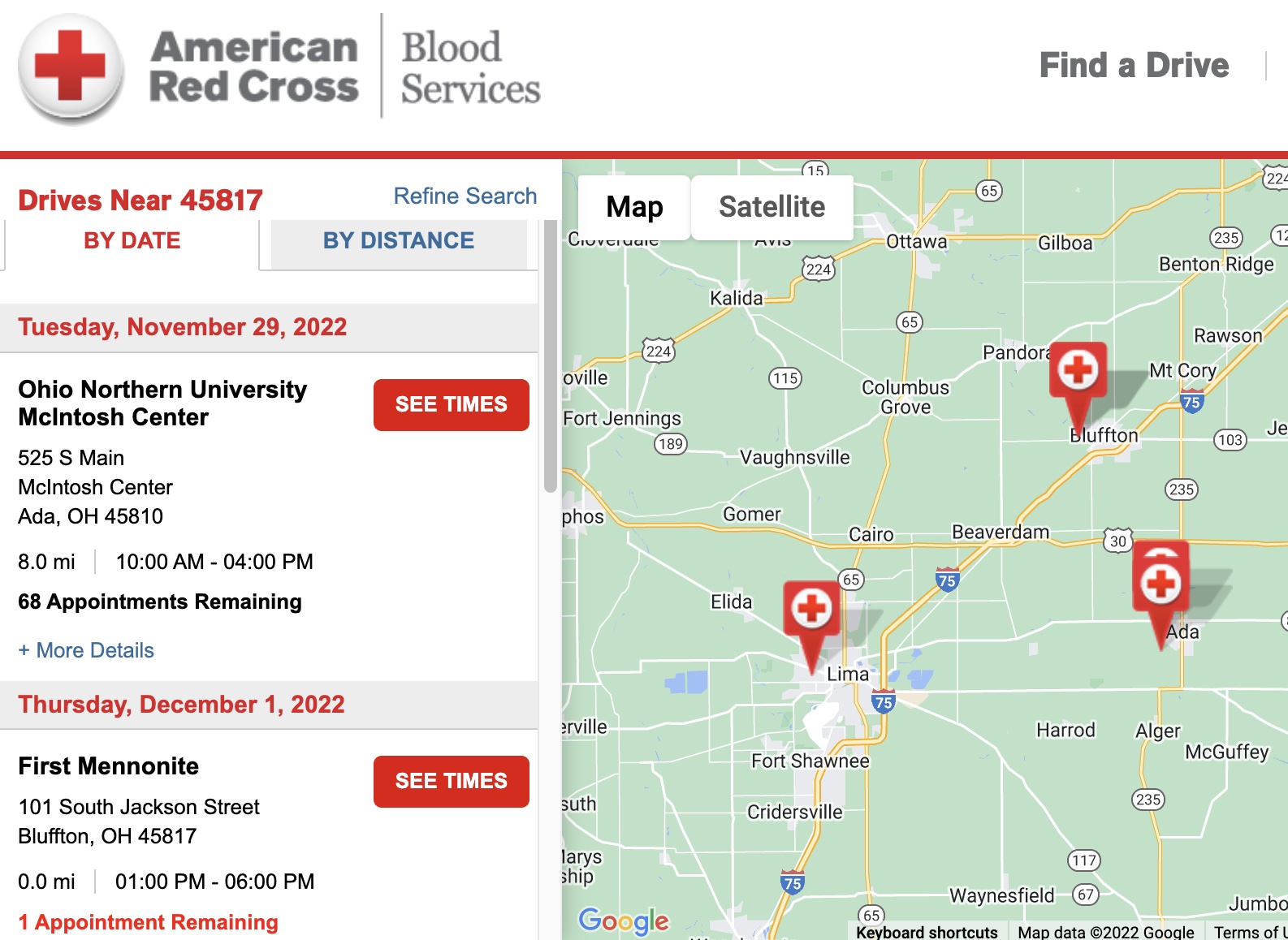The image size is (1288, 940).
Task: Open Find a Drive menu
Action: 1134,66
